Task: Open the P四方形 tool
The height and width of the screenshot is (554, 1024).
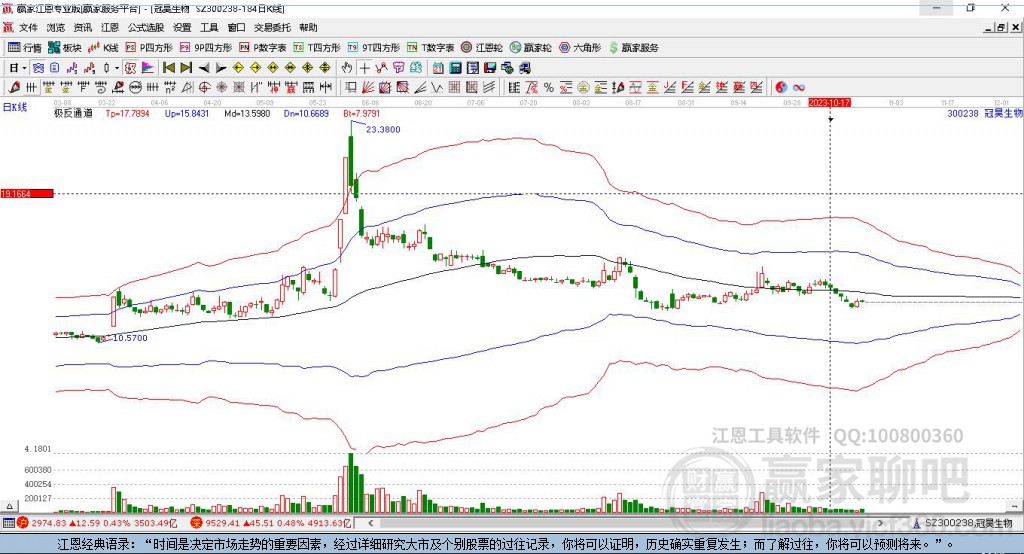Action: (149, 48)
